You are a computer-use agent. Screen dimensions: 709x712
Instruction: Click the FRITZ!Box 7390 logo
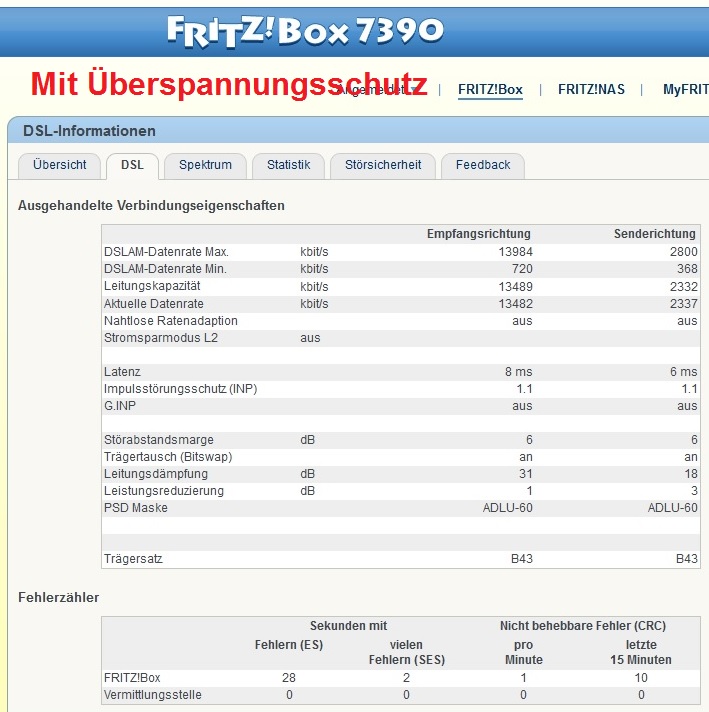[x=305, y=31]
